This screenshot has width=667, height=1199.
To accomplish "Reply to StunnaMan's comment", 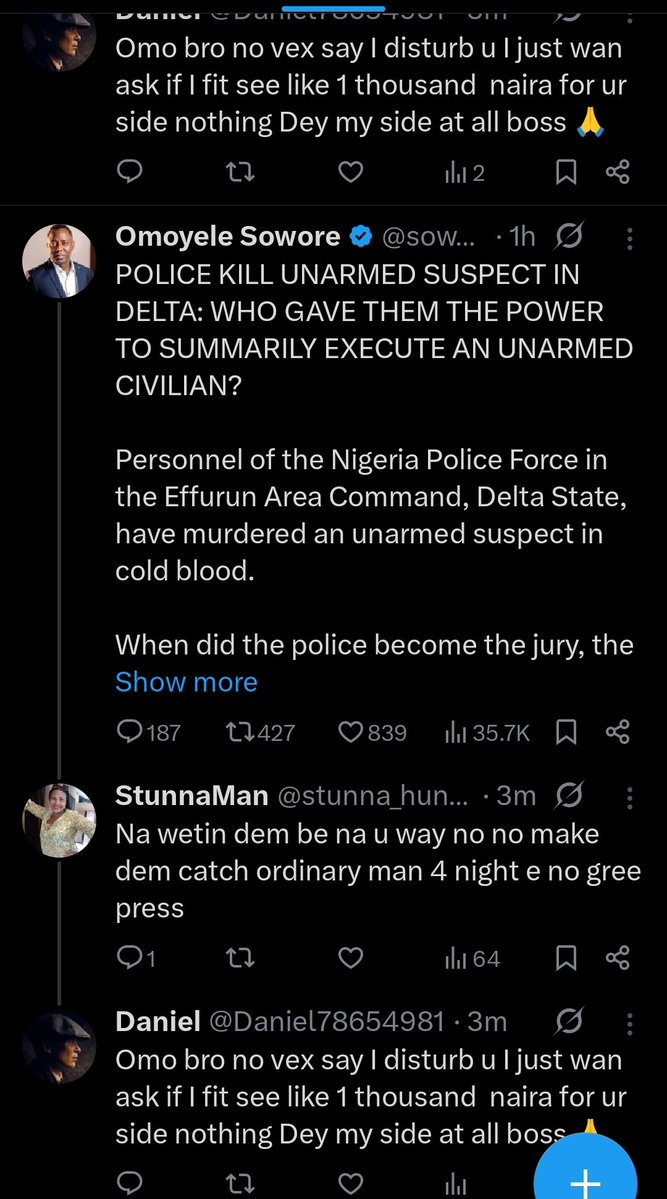I will (132, 959).
